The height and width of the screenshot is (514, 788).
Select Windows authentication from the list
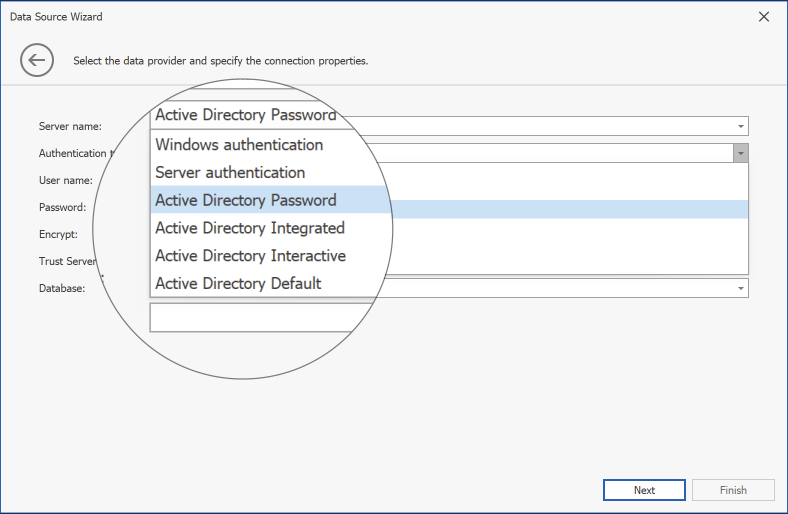pos(239,145)
